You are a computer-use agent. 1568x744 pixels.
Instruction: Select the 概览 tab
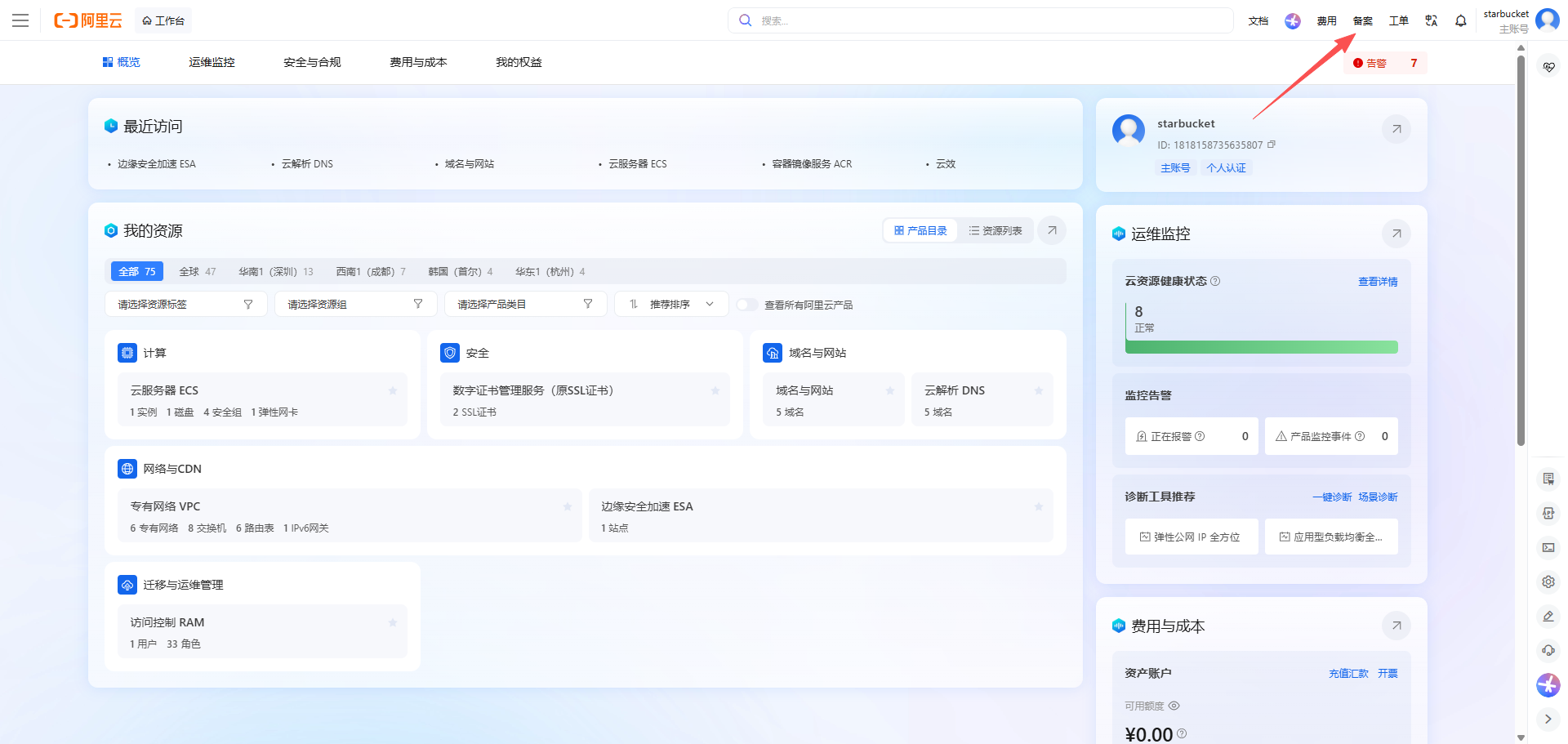coord(121,62)
